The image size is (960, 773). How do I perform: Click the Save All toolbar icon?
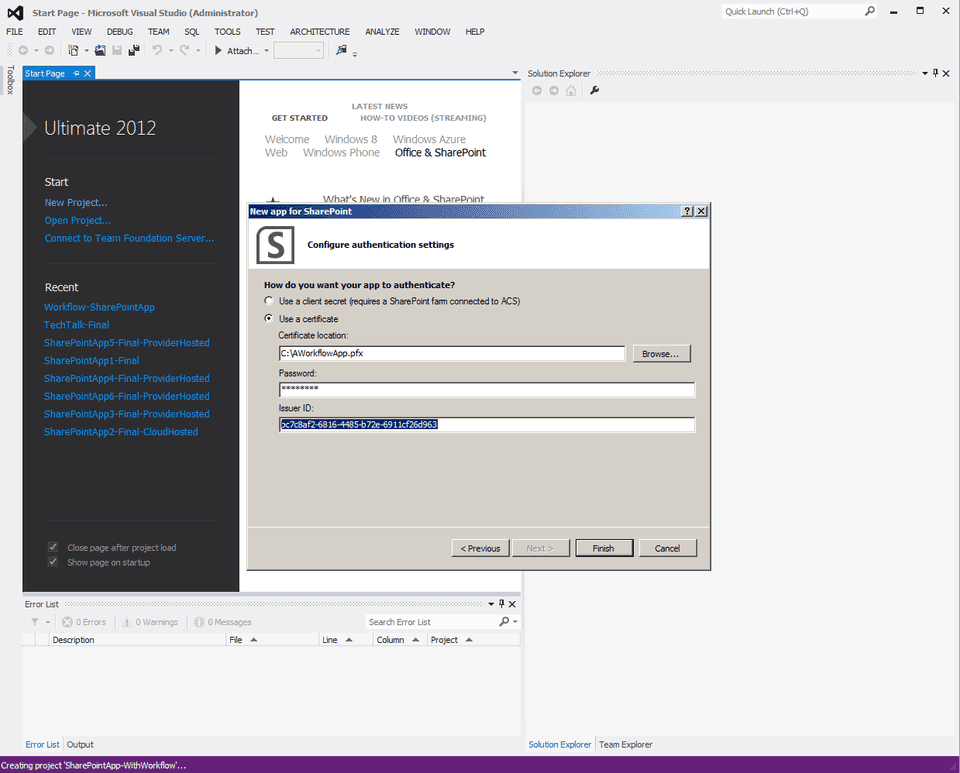click(x=133, y=50)
